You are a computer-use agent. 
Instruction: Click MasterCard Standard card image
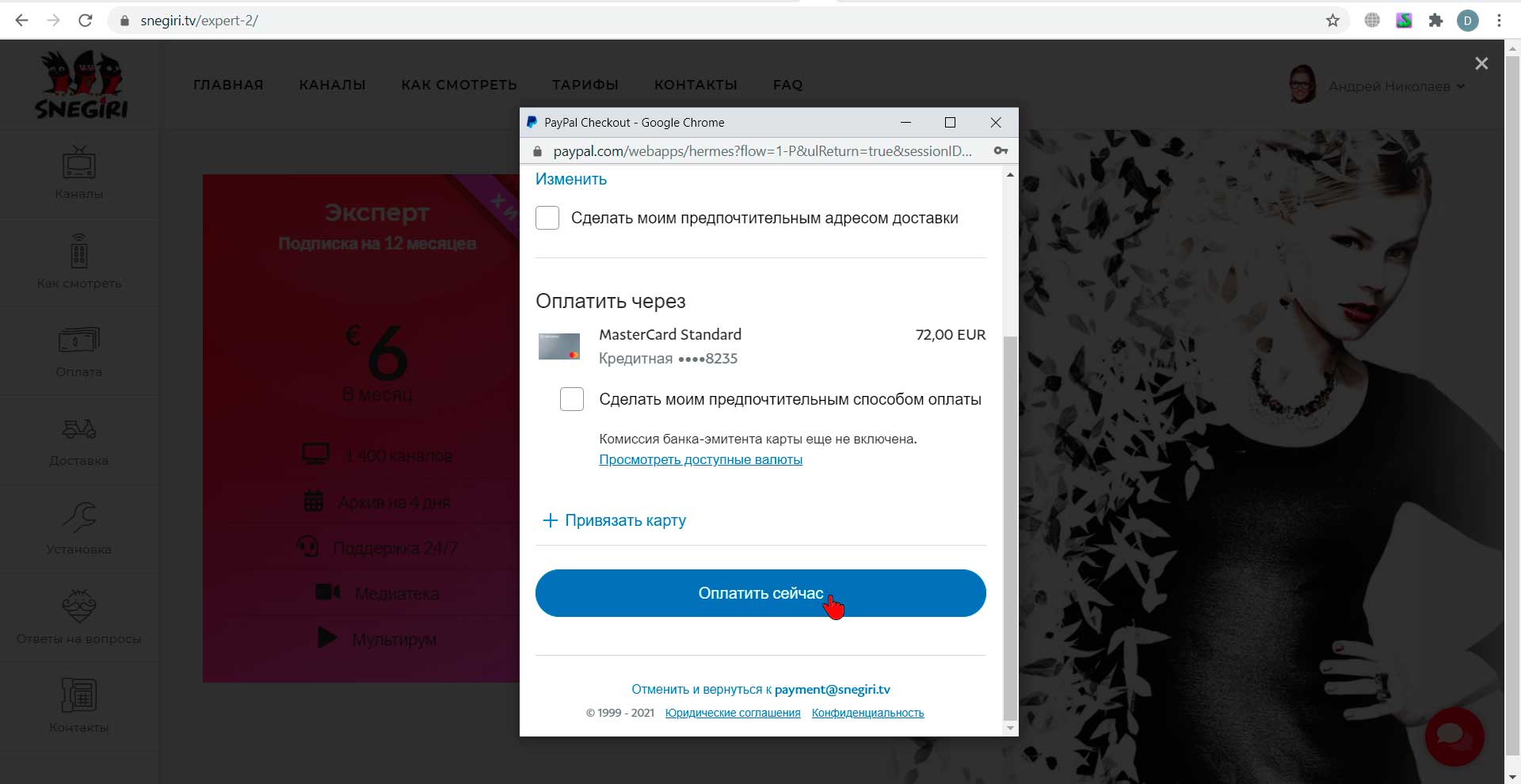[x=559, y=346]
